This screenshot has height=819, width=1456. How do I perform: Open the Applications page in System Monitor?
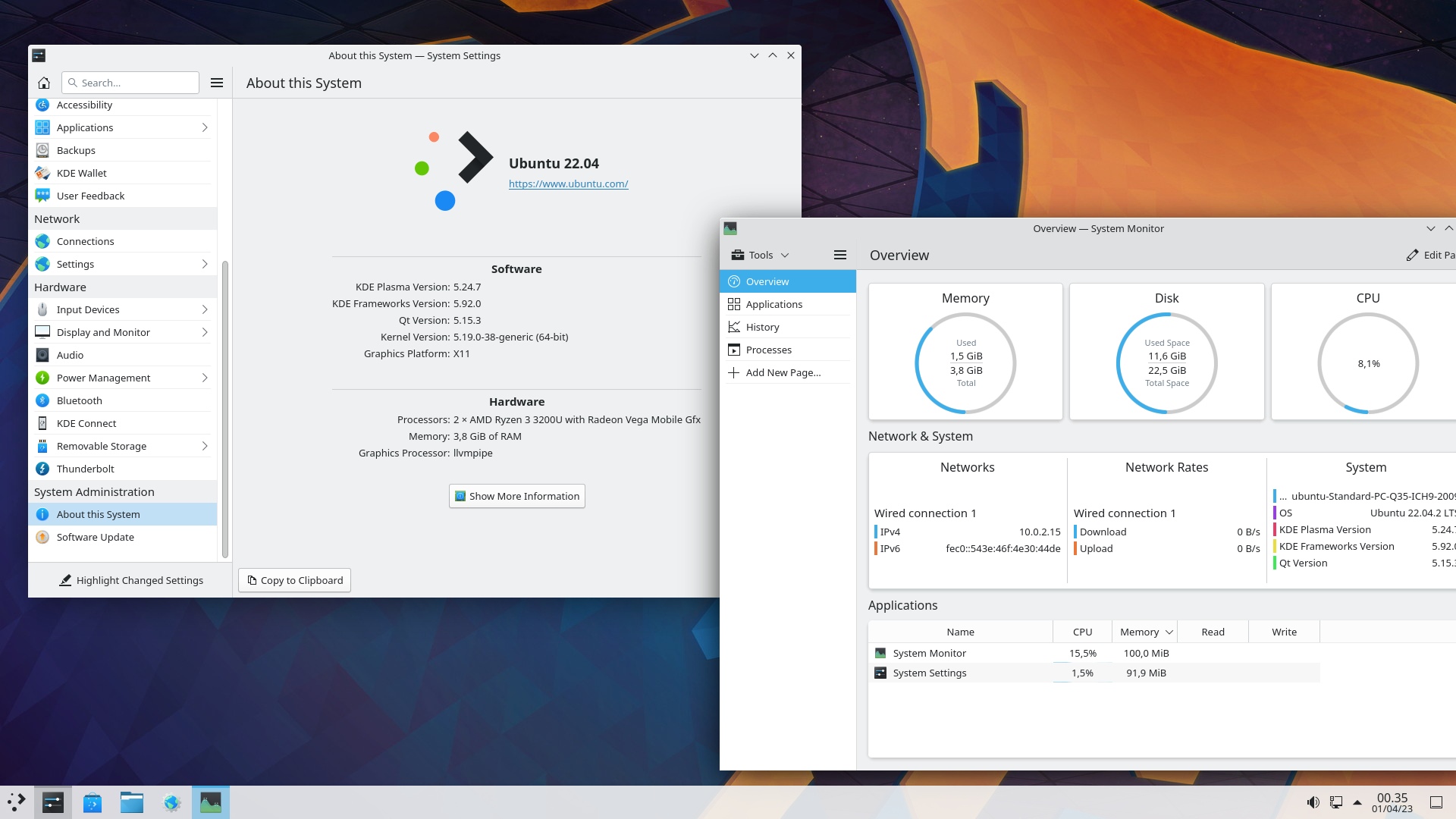[x=788, y=304]
